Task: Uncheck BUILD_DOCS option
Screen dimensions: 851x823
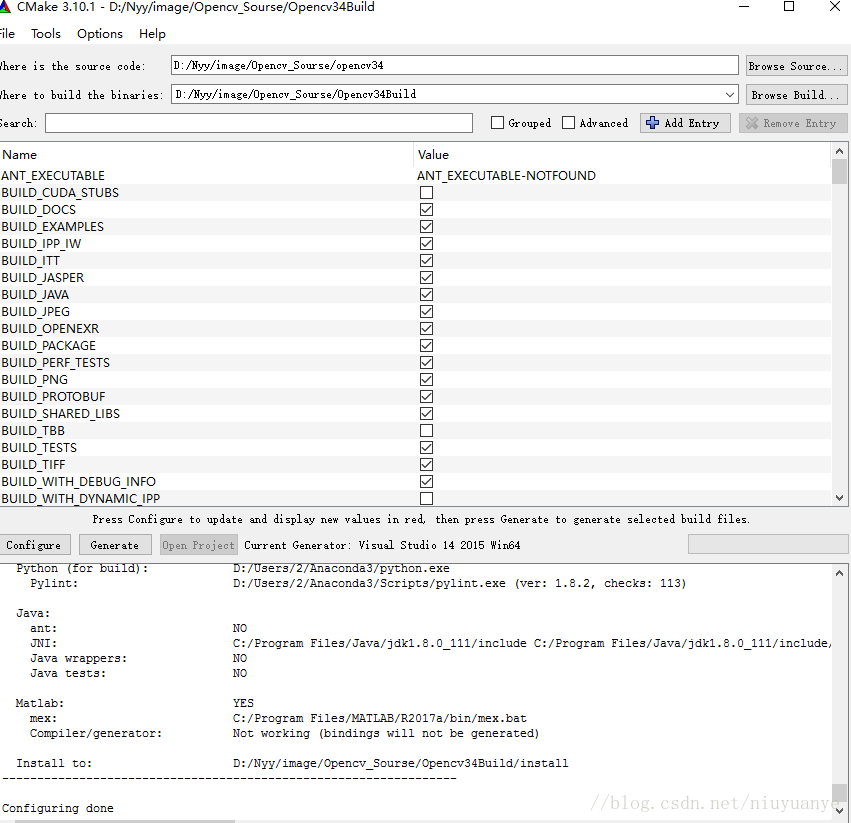Action: click(427, 210)
